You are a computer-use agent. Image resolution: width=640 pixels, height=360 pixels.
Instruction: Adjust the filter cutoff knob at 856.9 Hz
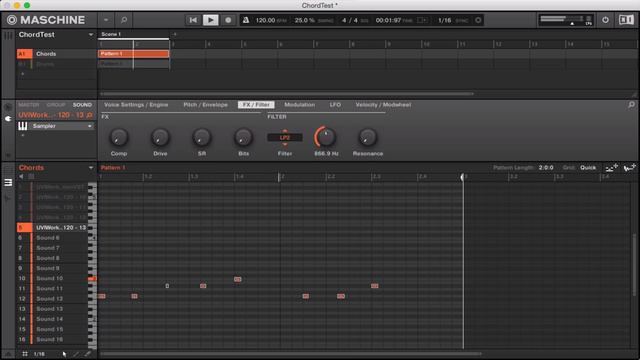[x=326, y=138]
